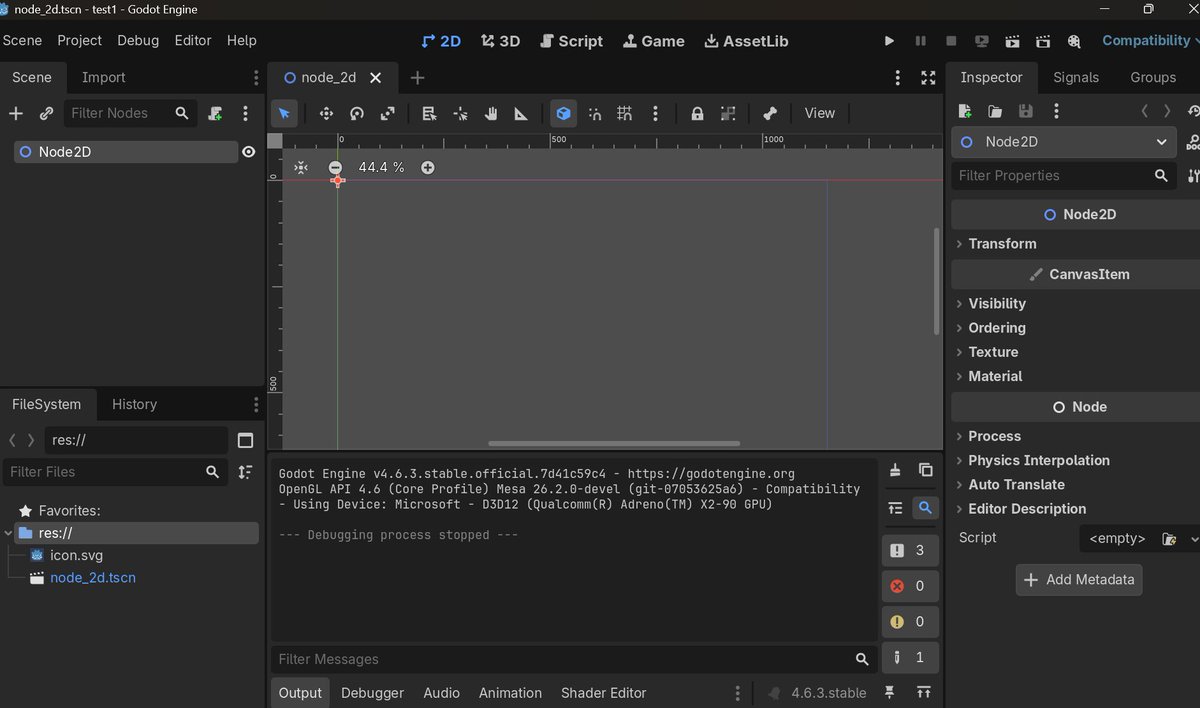
Task: Open the Movie Maker mode icon
Action: pyautogui.click(x=1074, y=41)
